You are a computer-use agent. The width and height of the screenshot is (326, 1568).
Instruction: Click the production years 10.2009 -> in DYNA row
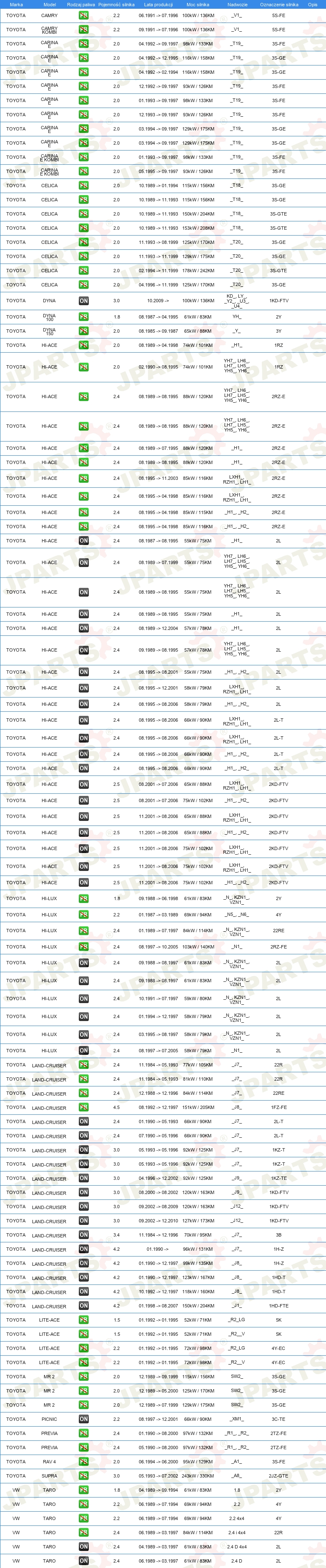click(x=158, y=301)
